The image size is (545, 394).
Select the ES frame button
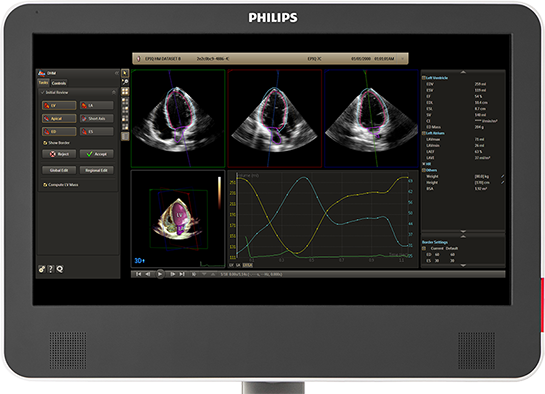coord(97,132)
